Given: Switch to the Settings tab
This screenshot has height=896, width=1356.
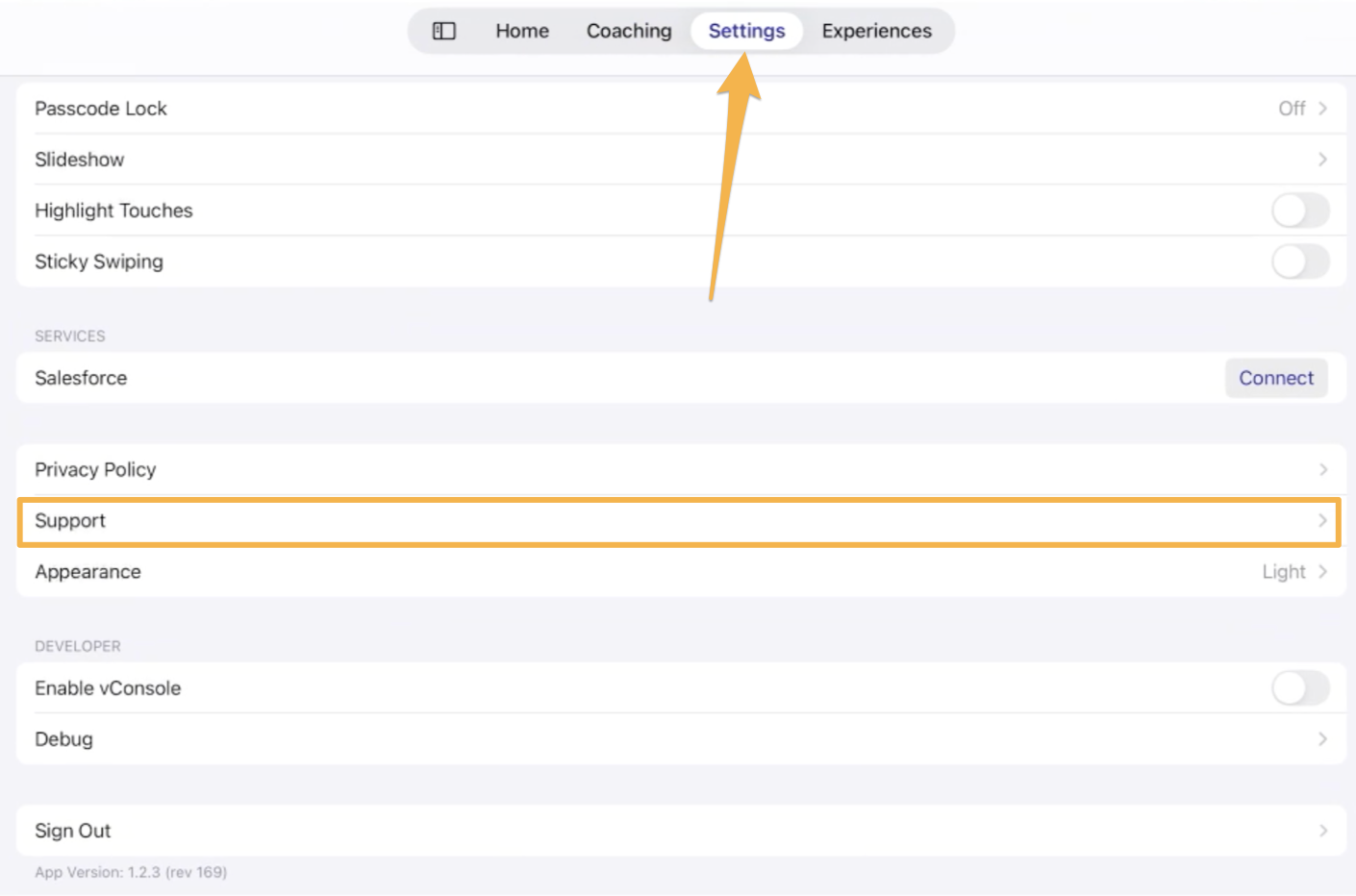Looking at the screenshot, I should coord(746,30).
